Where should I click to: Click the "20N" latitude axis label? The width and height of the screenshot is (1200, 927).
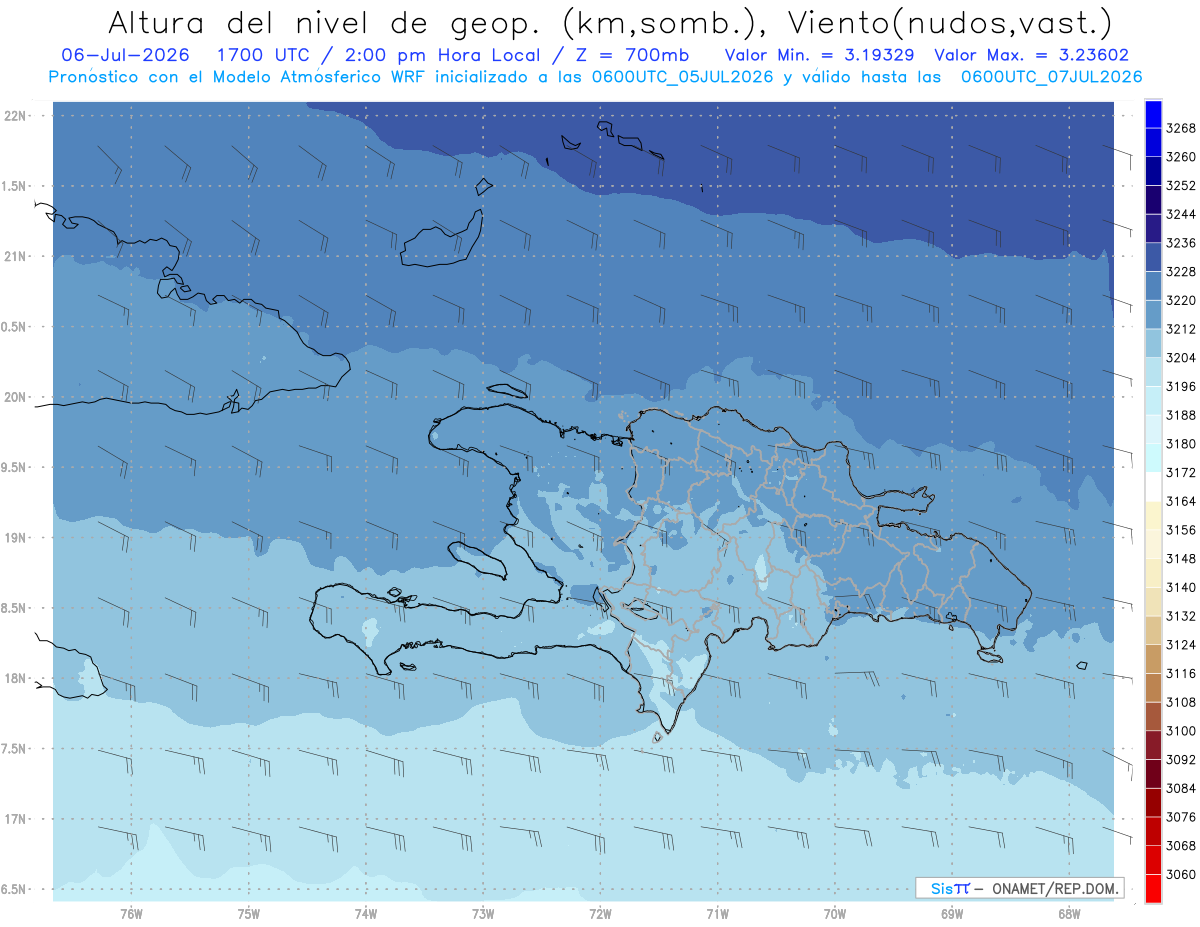tap(17, 397)
